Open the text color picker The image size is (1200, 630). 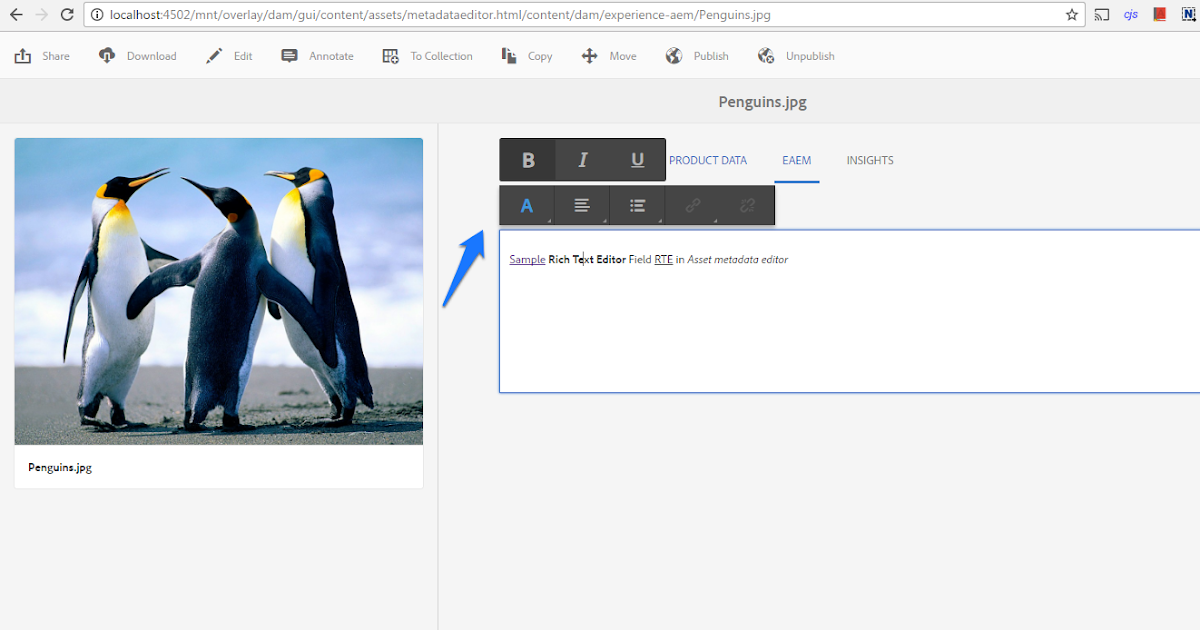pyautogui.click(x=527, y=205)
